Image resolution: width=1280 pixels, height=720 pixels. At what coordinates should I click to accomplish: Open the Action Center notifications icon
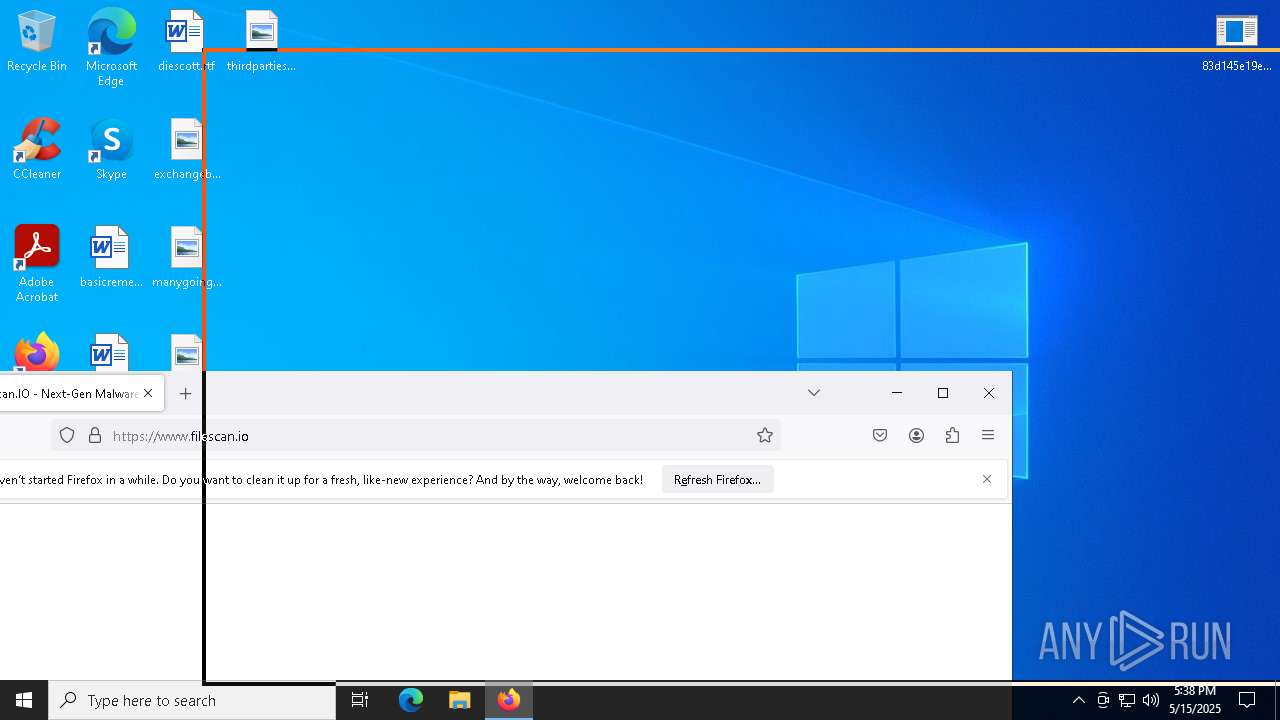[x=1247, y=700]
